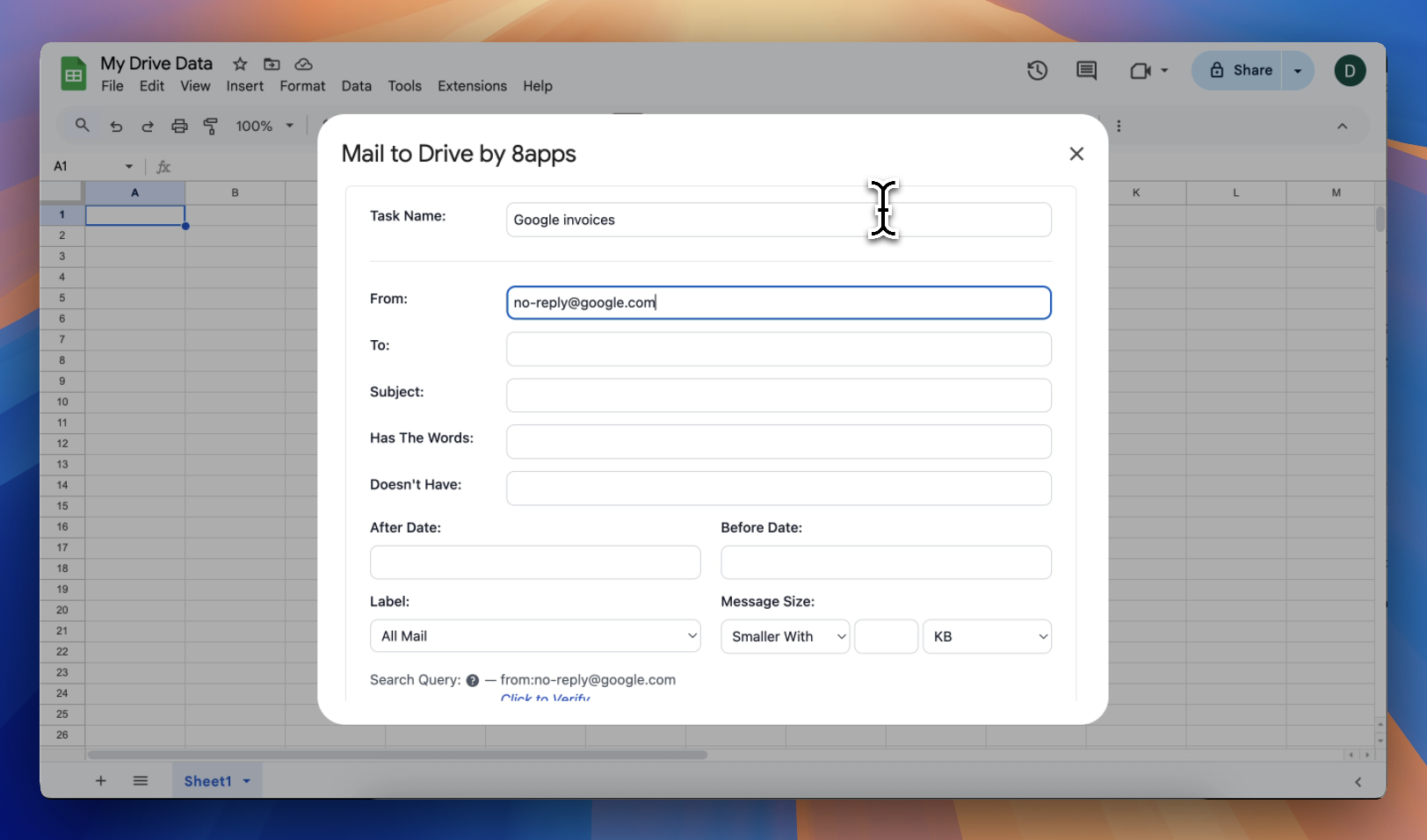
Task: Open version history clock icon
Action: coord(1037,70)
